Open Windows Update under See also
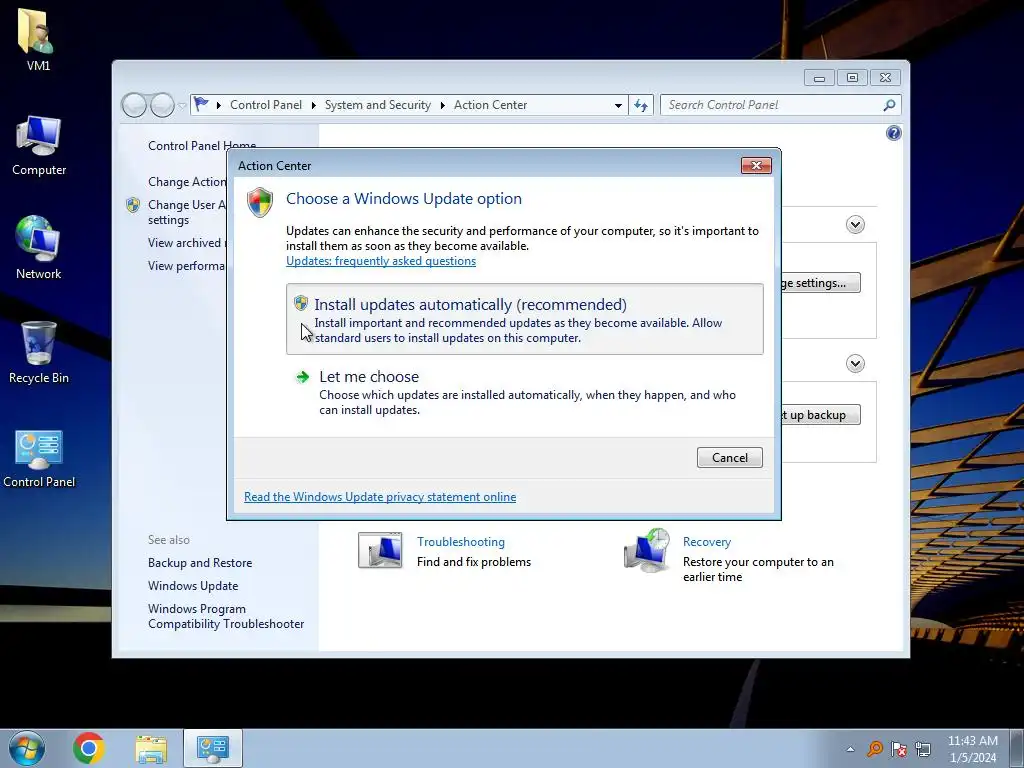The height and width of the screenshot is (768, 1024). (x=193, y=586)
